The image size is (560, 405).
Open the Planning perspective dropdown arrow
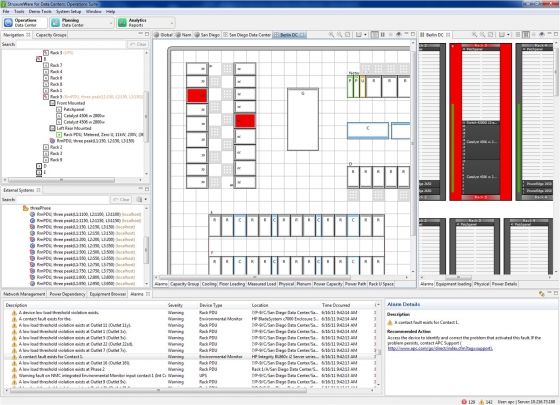pos(111,23)
